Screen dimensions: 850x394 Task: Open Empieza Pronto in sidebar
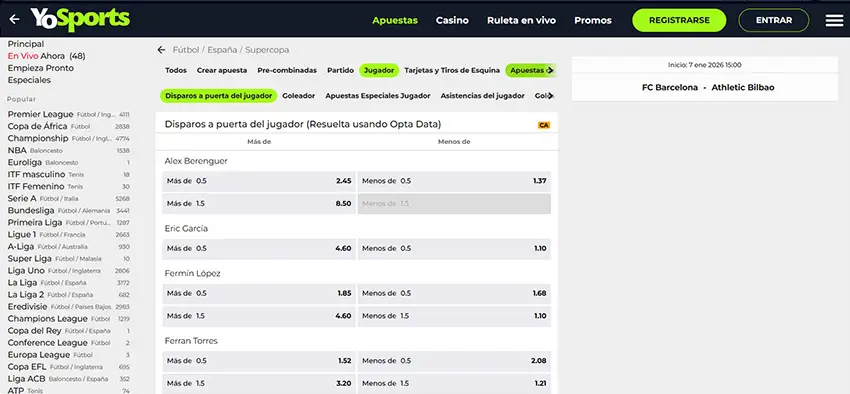pyautogui.click(x=41, y=68)
